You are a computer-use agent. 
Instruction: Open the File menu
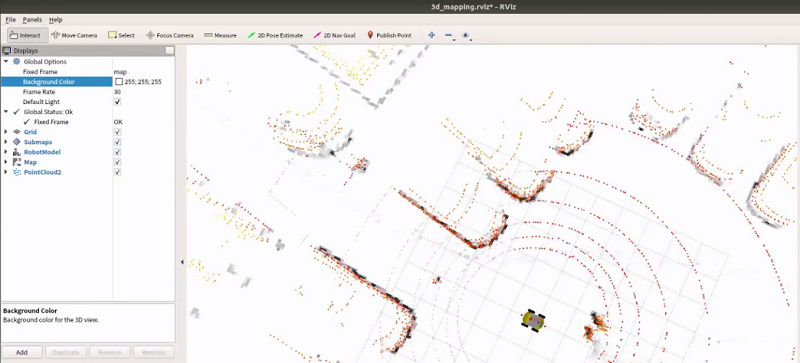click(11, 20)
